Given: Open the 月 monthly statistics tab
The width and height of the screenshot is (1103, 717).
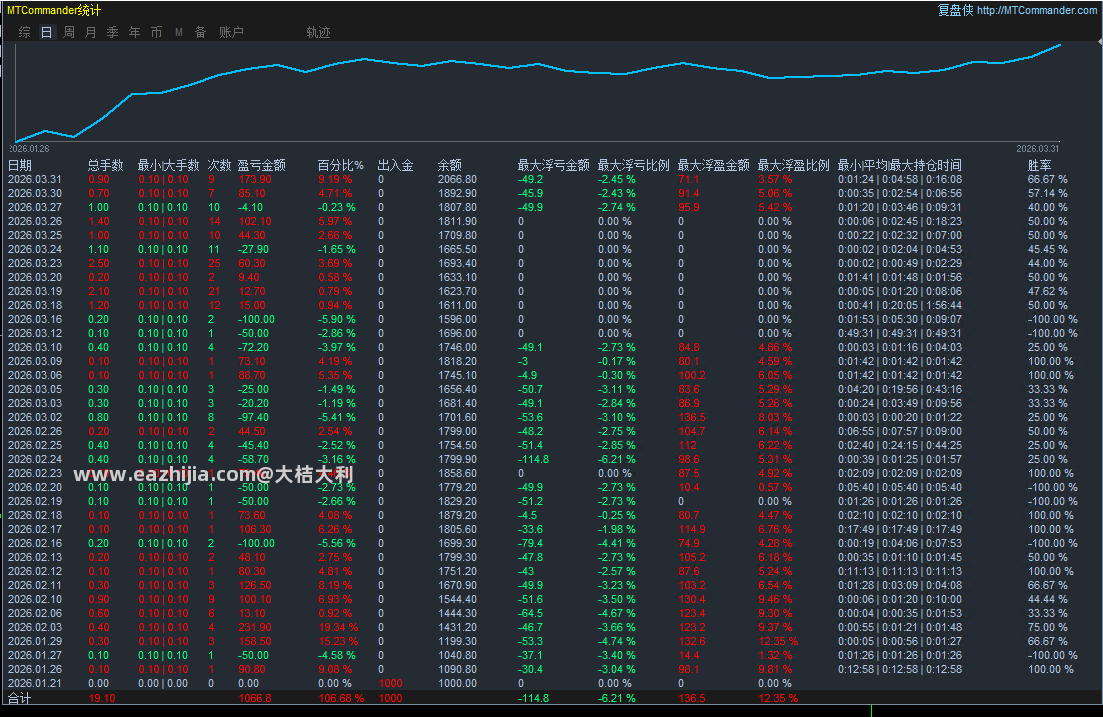Looking at the screenshot, I should (91, 32).
